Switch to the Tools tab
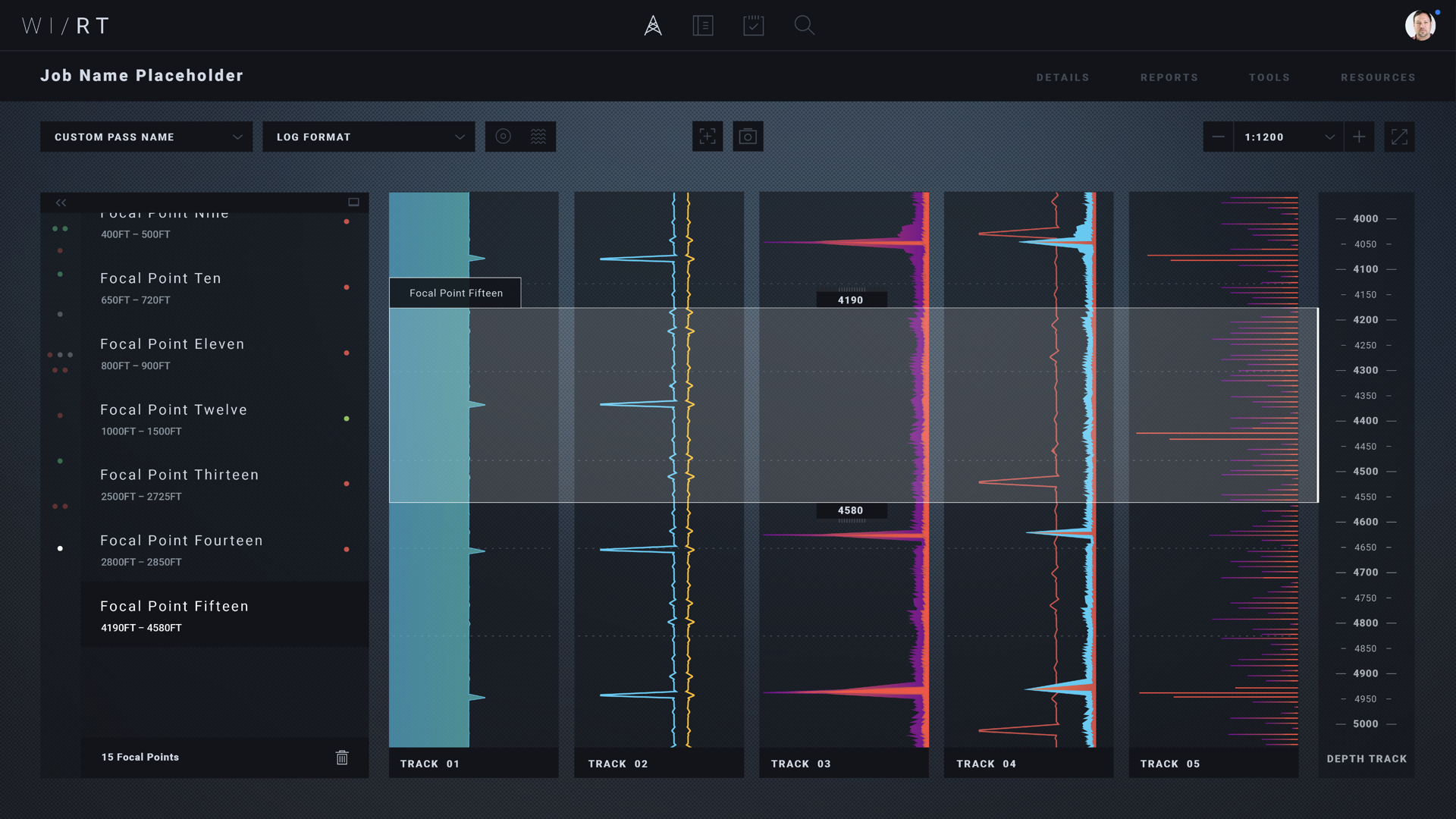 coord(1269,77)
